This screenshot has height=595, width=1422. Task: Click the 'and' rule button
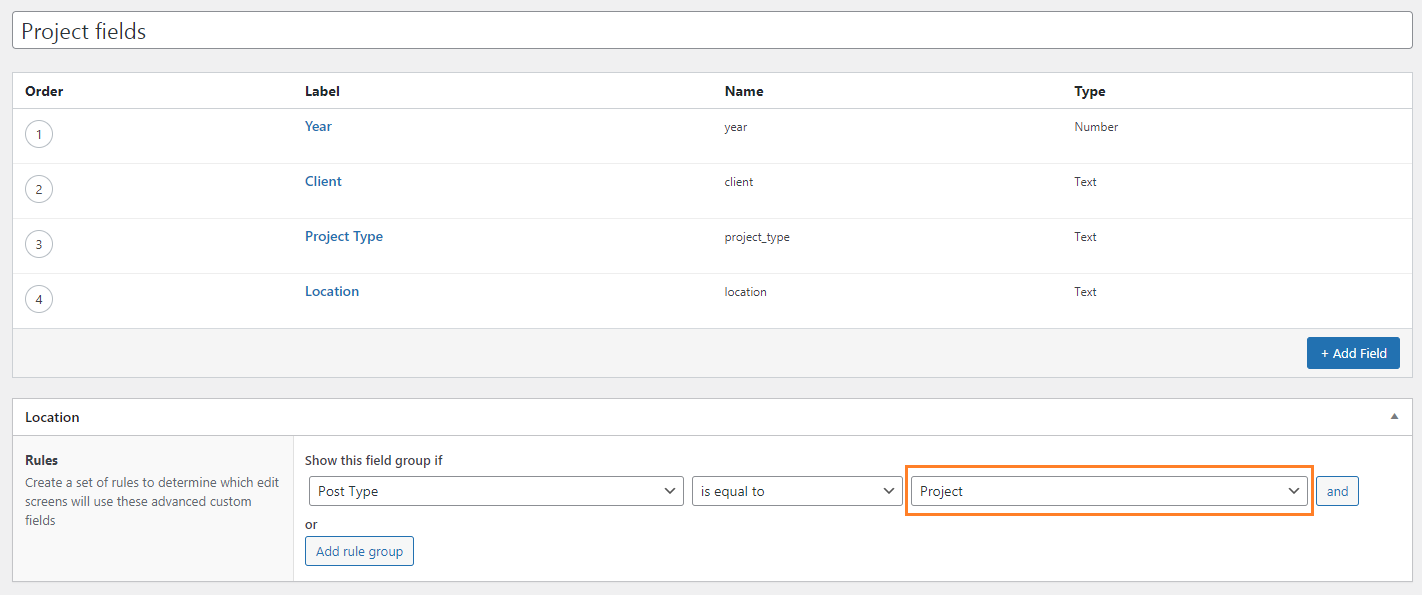[x=1337, y=491]
